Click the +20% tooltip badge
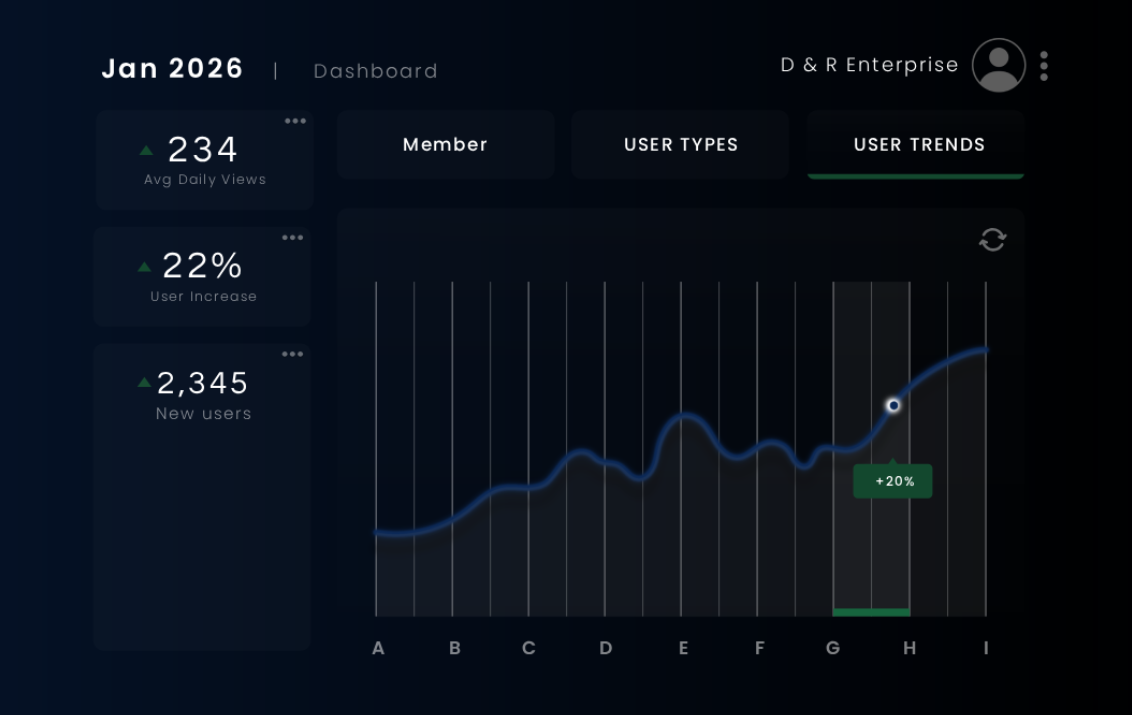The image size is (1132, 715). click(893, 481)
